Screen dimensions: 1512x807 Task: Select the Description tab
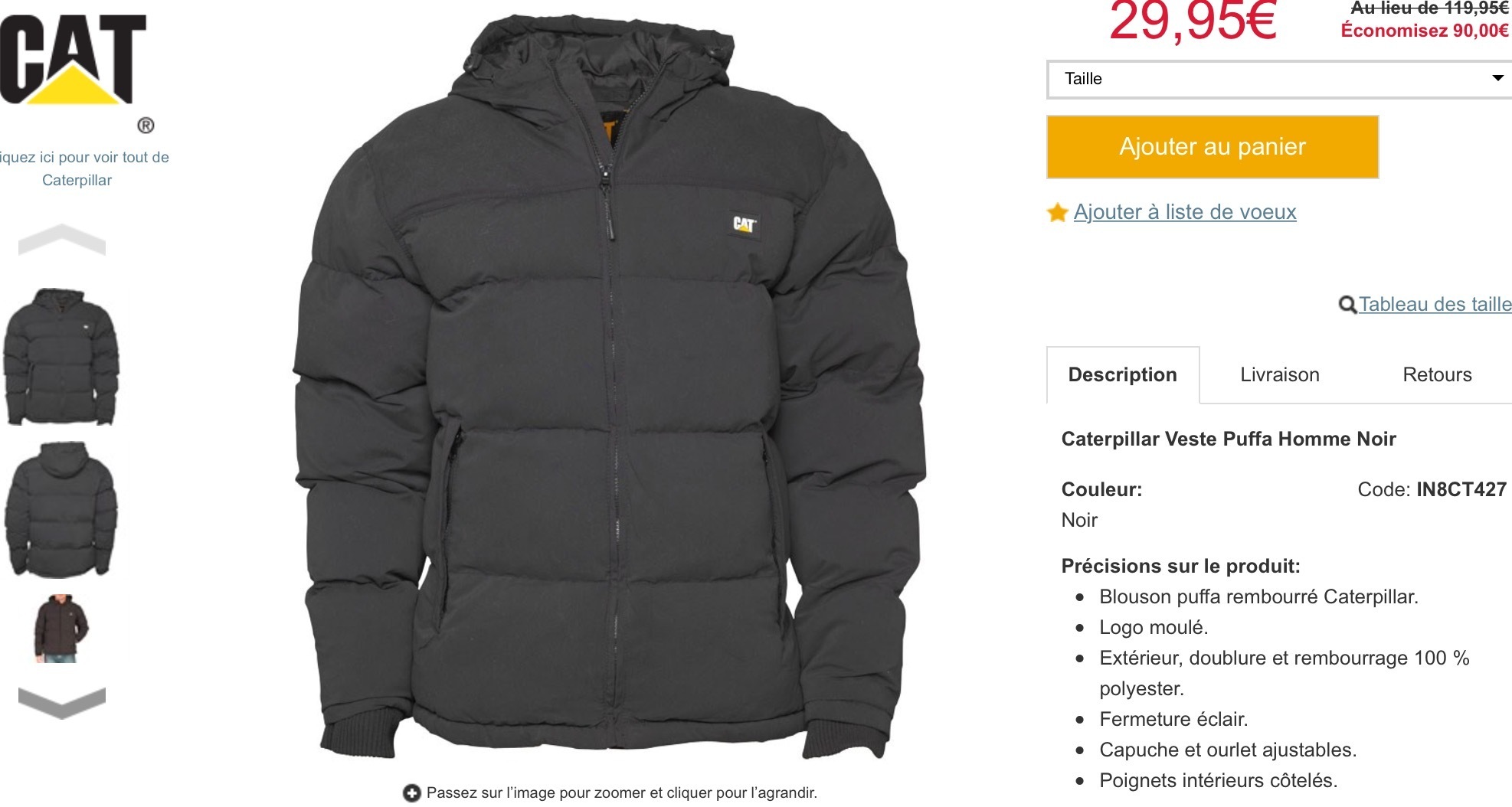pyautogui.click(x=1122, y=374)
